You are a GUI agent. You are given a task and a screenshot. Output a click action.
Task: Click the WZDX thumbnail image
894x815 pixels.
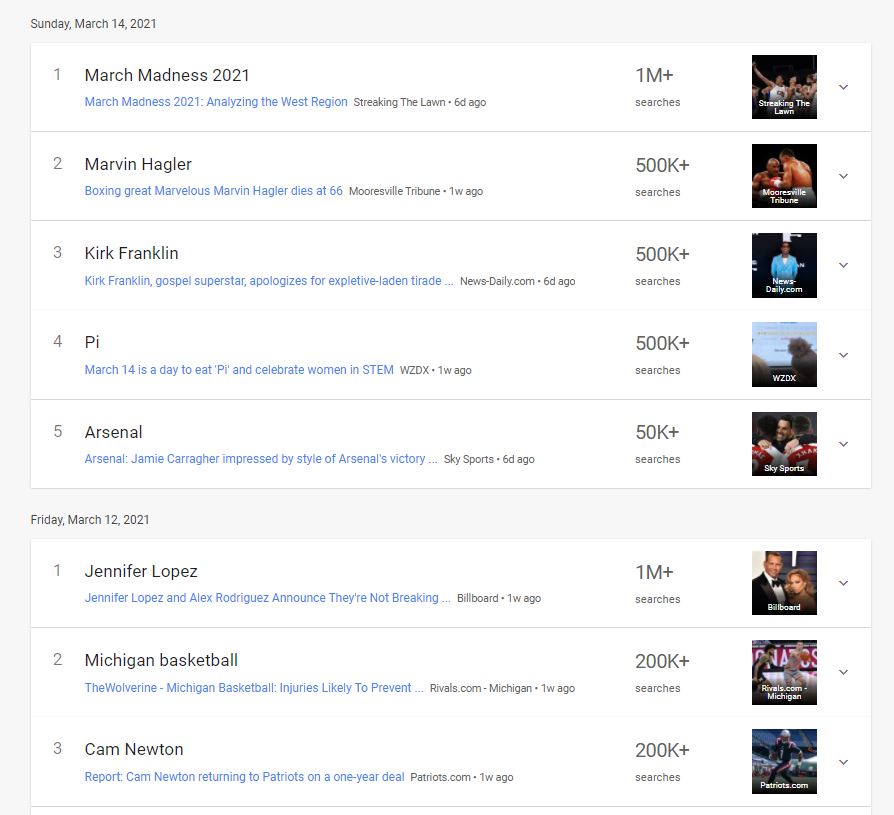784,355
